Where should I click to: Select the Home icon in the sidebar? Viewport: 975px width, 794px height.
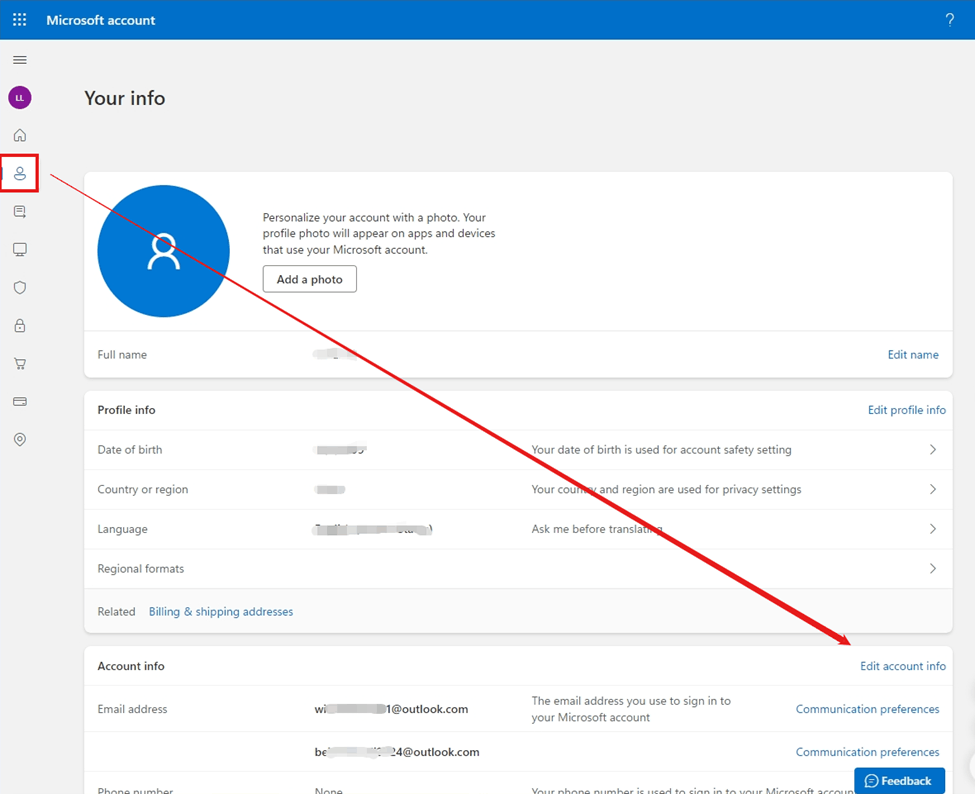(19, 135)
